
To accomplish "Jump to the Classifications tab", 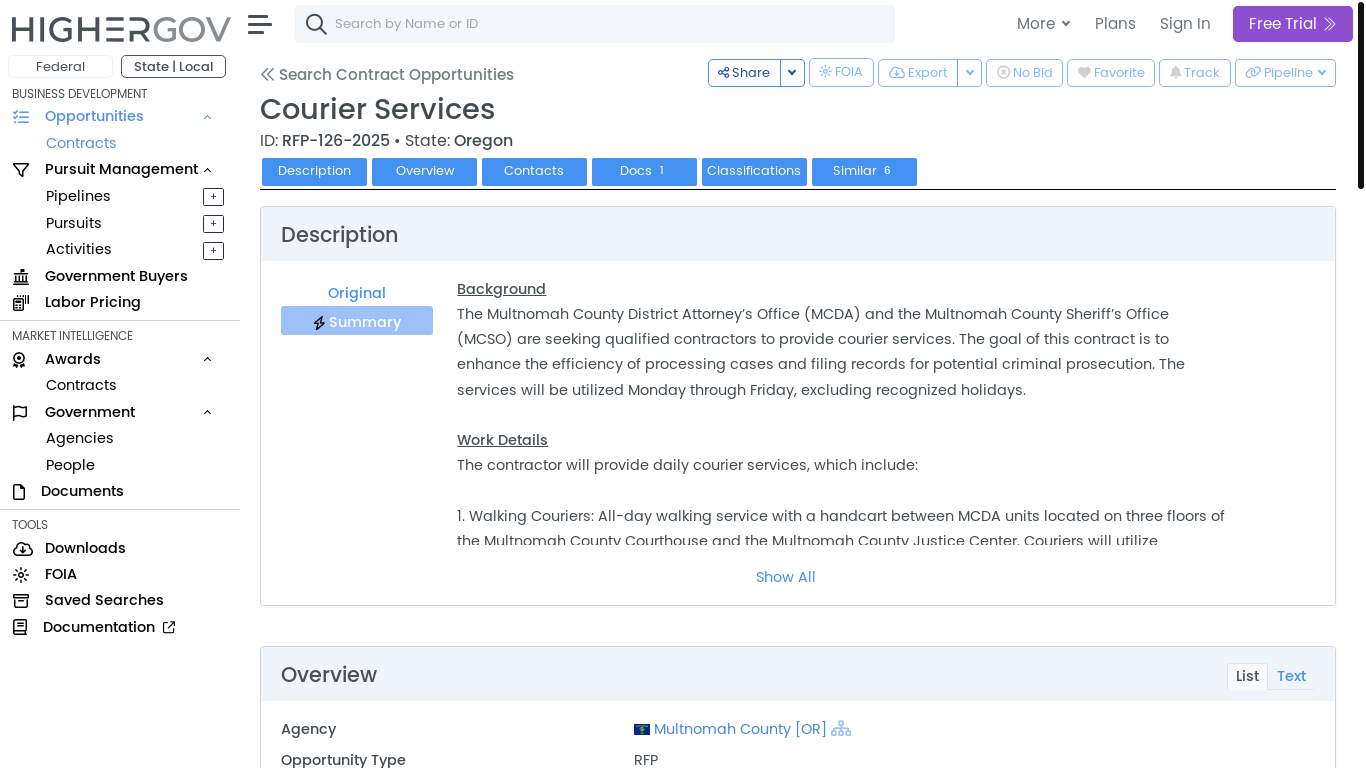I will (x=754, y=171).
